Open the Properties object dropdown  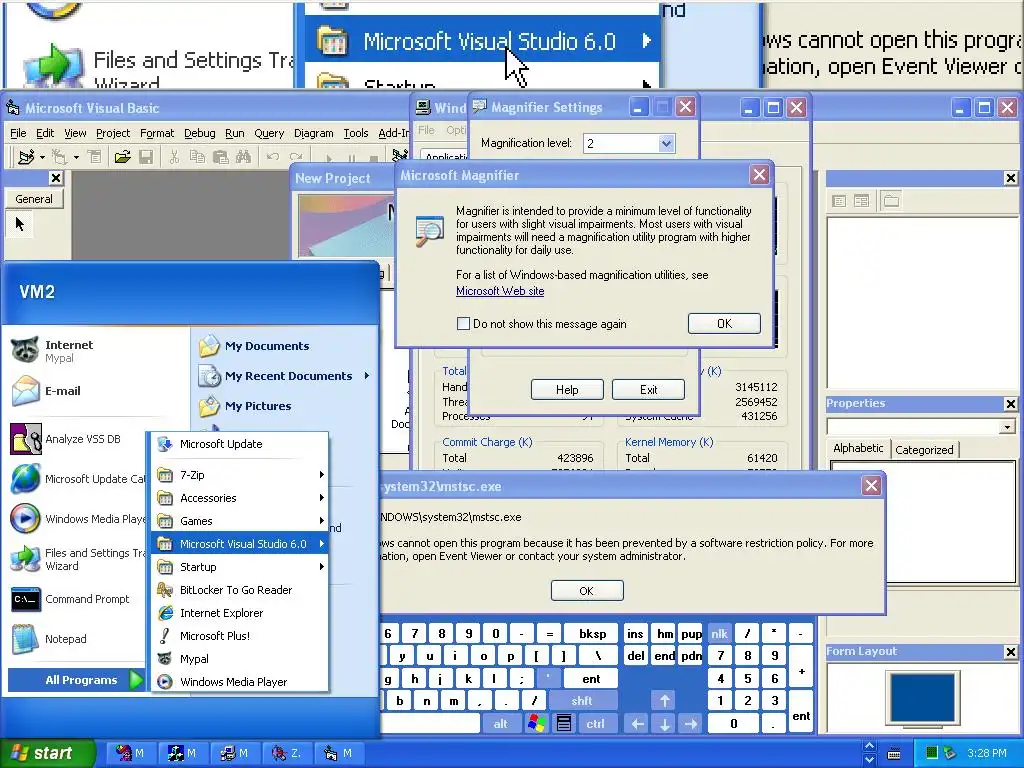[x=1006, y=426]
